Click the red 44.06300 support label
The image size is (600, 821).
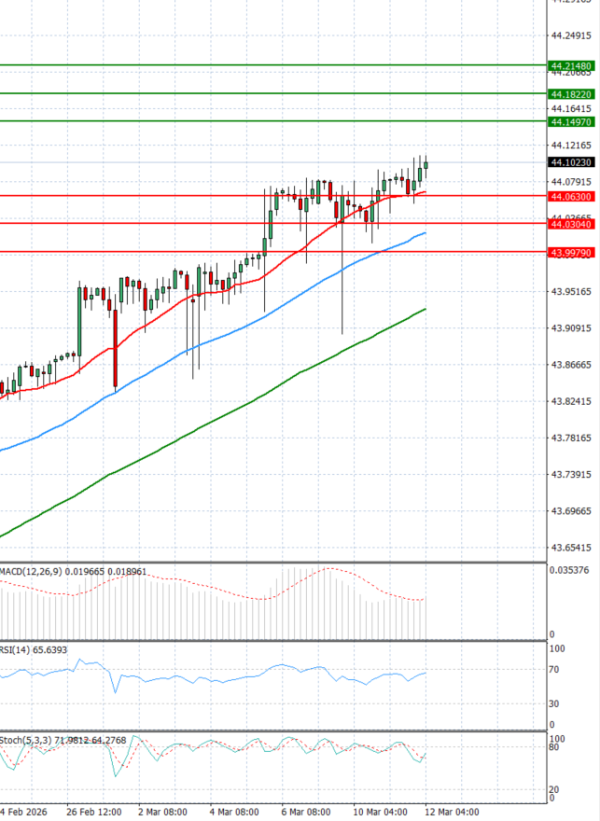[x=571, y=197]
